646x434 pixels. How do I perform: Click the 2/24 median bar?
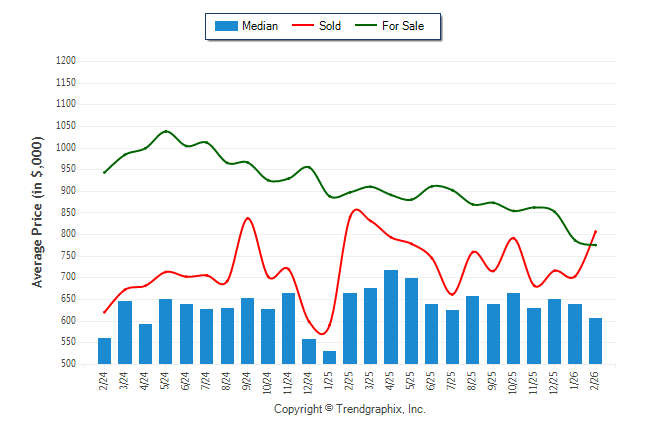[x=105, y=351]
